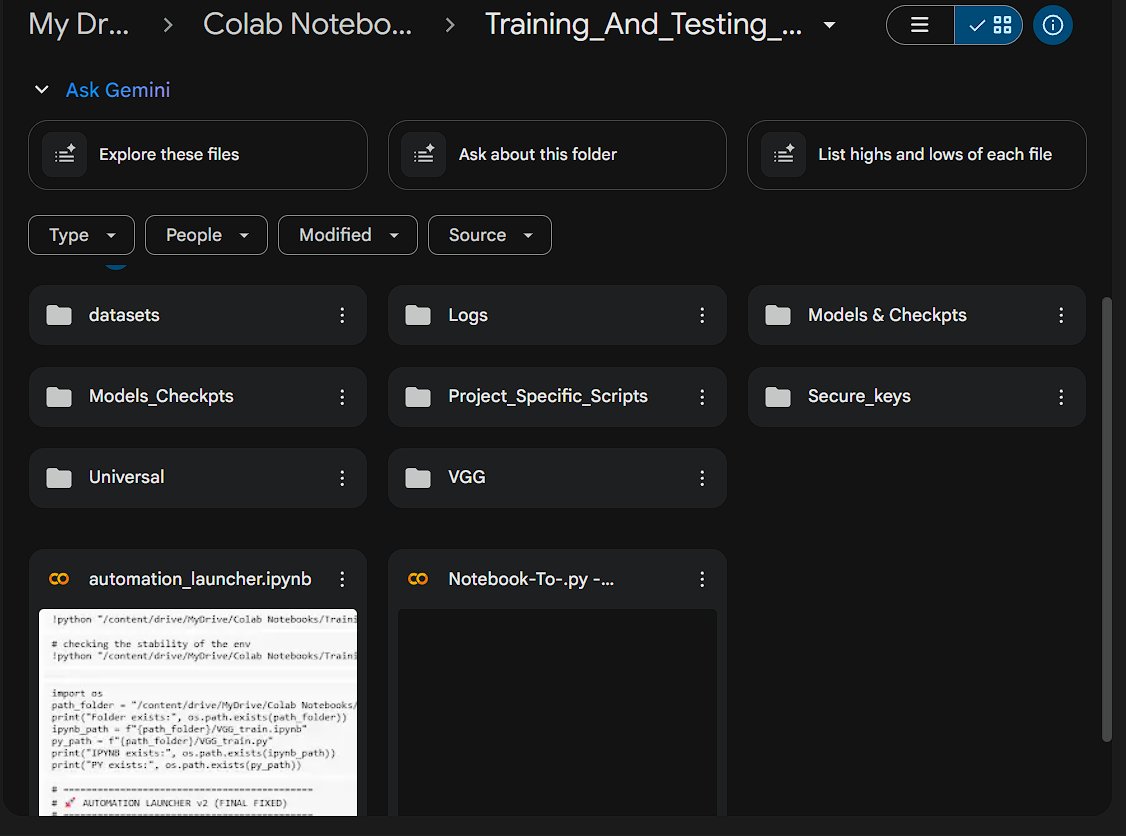The image size is (1126, 836).
Task: Open more options for the datasets folder
Action: (x=344, y=315)
